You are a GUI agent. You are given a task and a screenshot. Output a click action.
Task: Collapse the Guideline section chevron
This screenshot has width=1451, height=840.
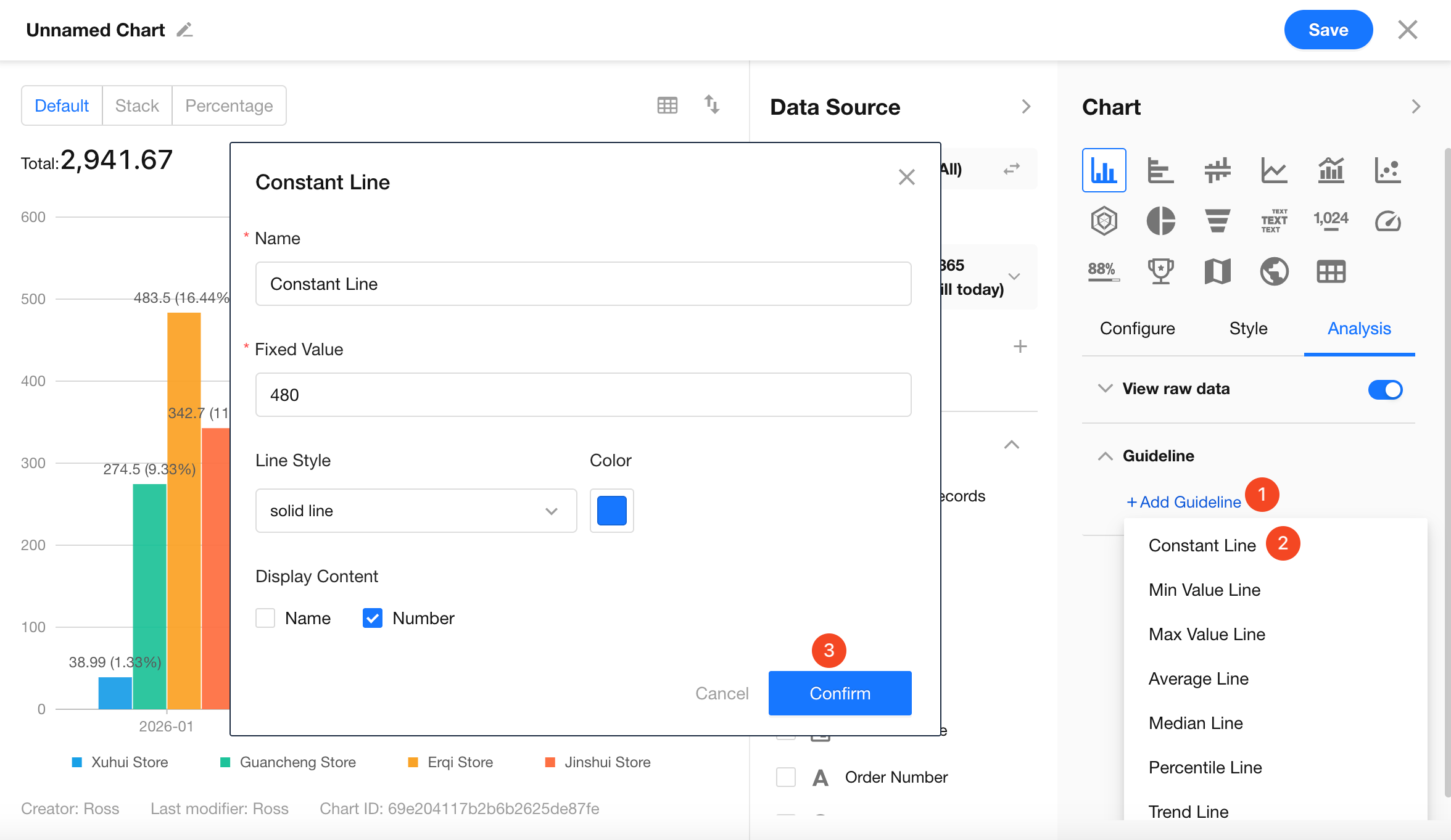coord(1105,456)
